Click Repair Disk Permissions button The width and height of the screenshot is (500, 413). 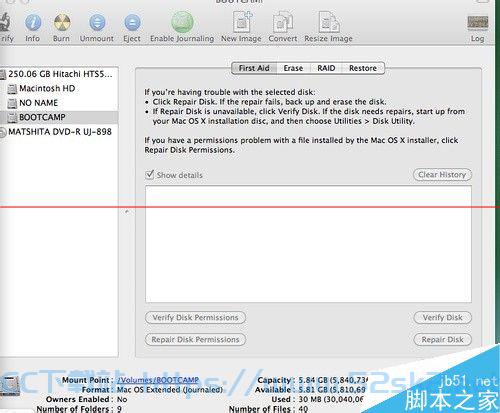pos(195,339)
